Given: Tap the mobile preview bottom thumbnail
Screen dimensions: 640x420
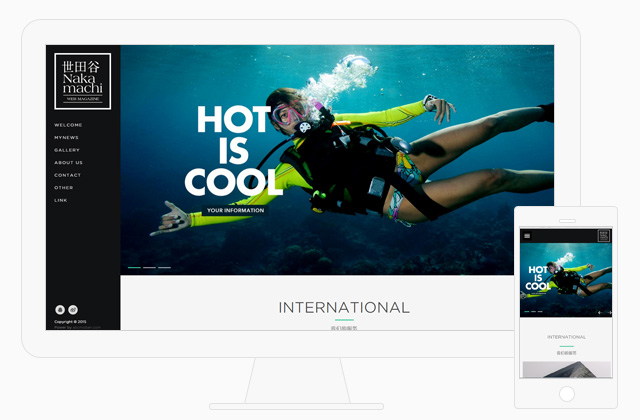Looking at the screenshot, I should click(566, 370).
